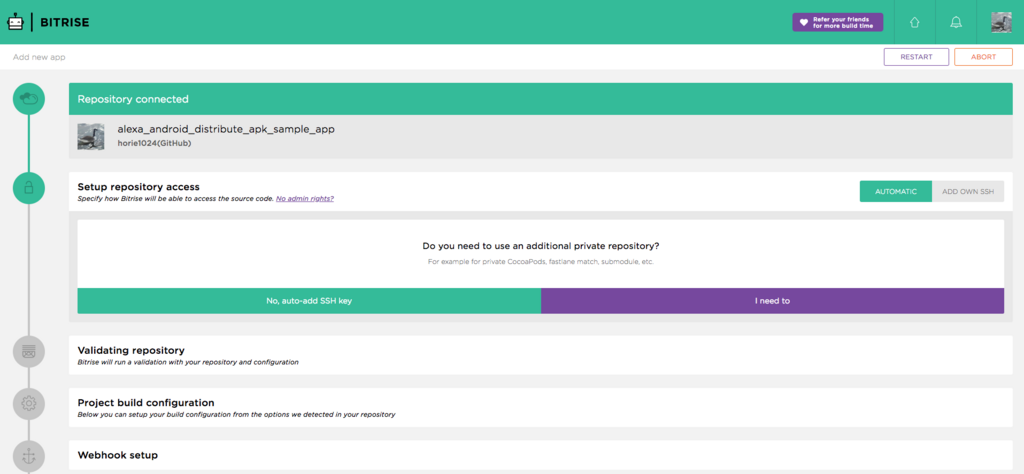Click the validating repository step icon
The height and width of the screenshot is (474, 1024).
[x=29, y=352]
